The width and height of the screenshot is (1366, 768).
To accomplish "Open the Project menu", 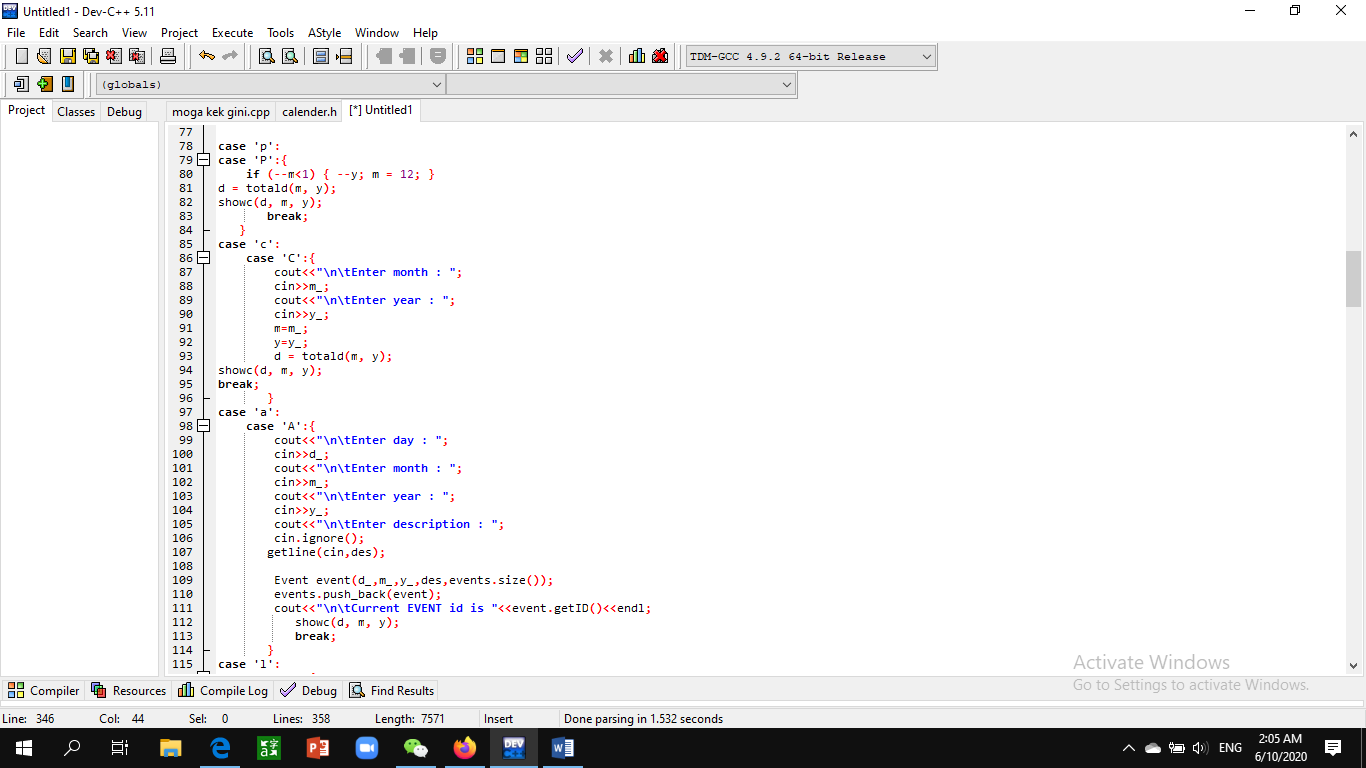I will pyautogui.click(x=179, y=33).
